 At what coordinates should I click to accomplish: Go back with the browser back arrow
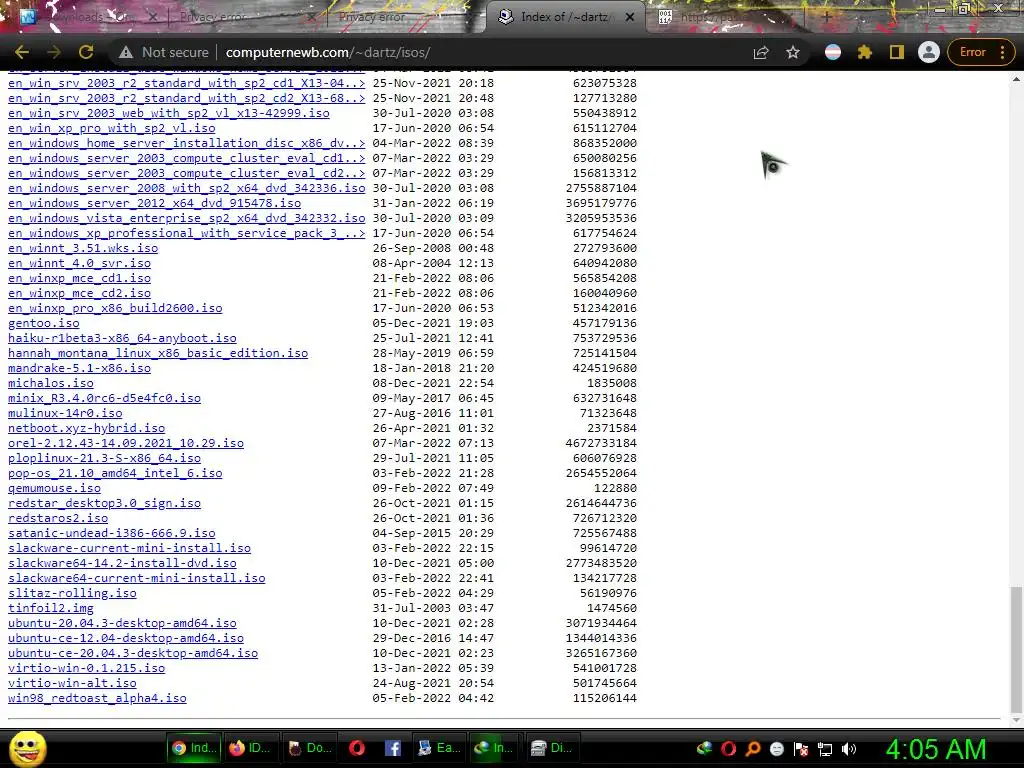[x=22, y=52]
